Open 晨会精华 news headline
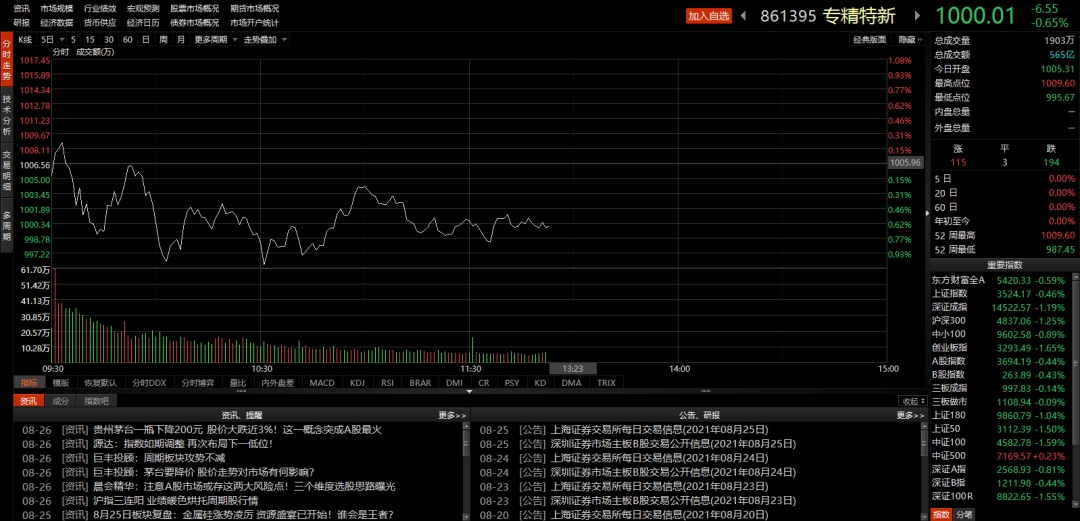 (x=244, y=487)
